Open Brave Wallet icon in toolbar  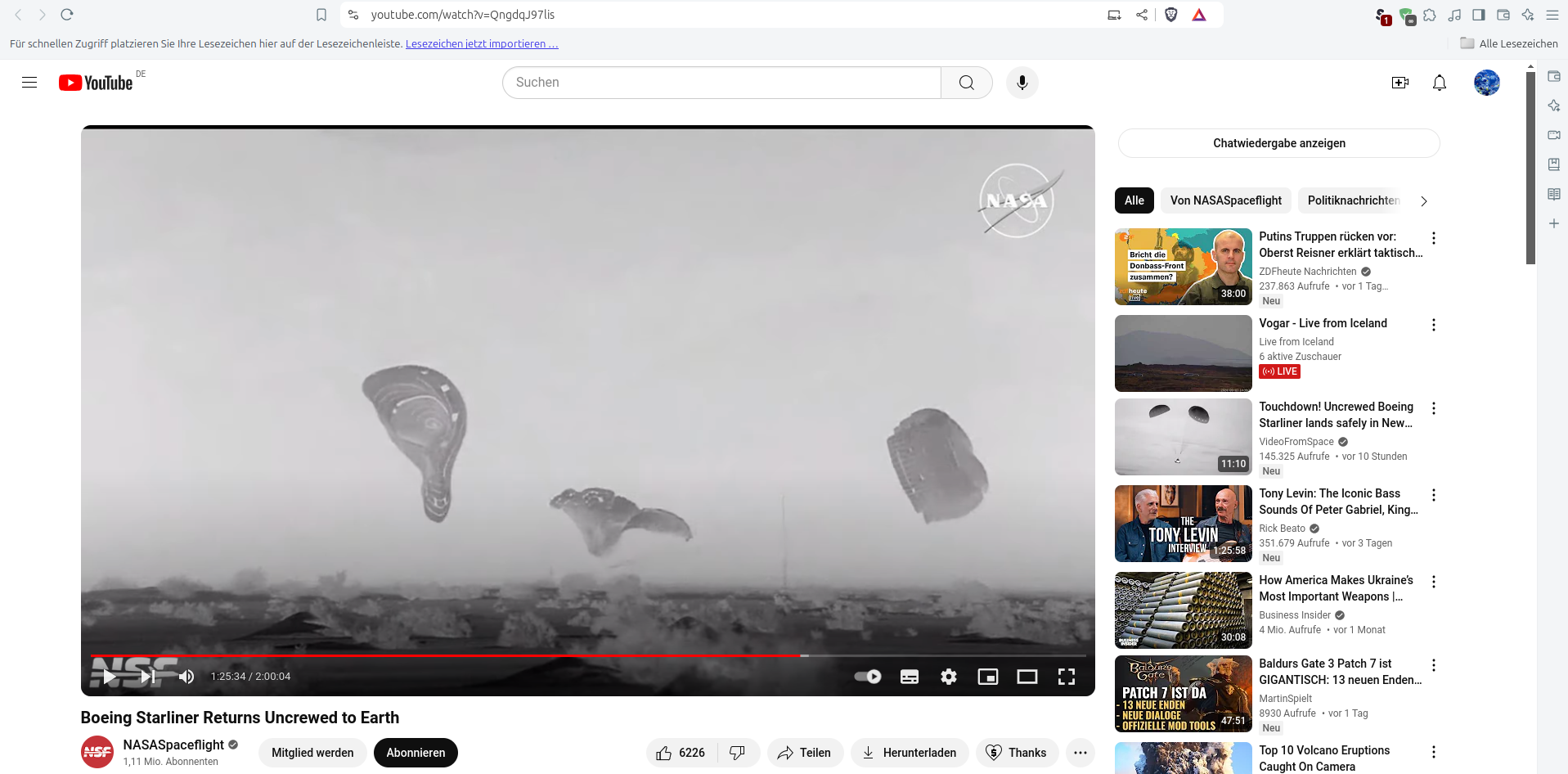tap(1503, 15)
